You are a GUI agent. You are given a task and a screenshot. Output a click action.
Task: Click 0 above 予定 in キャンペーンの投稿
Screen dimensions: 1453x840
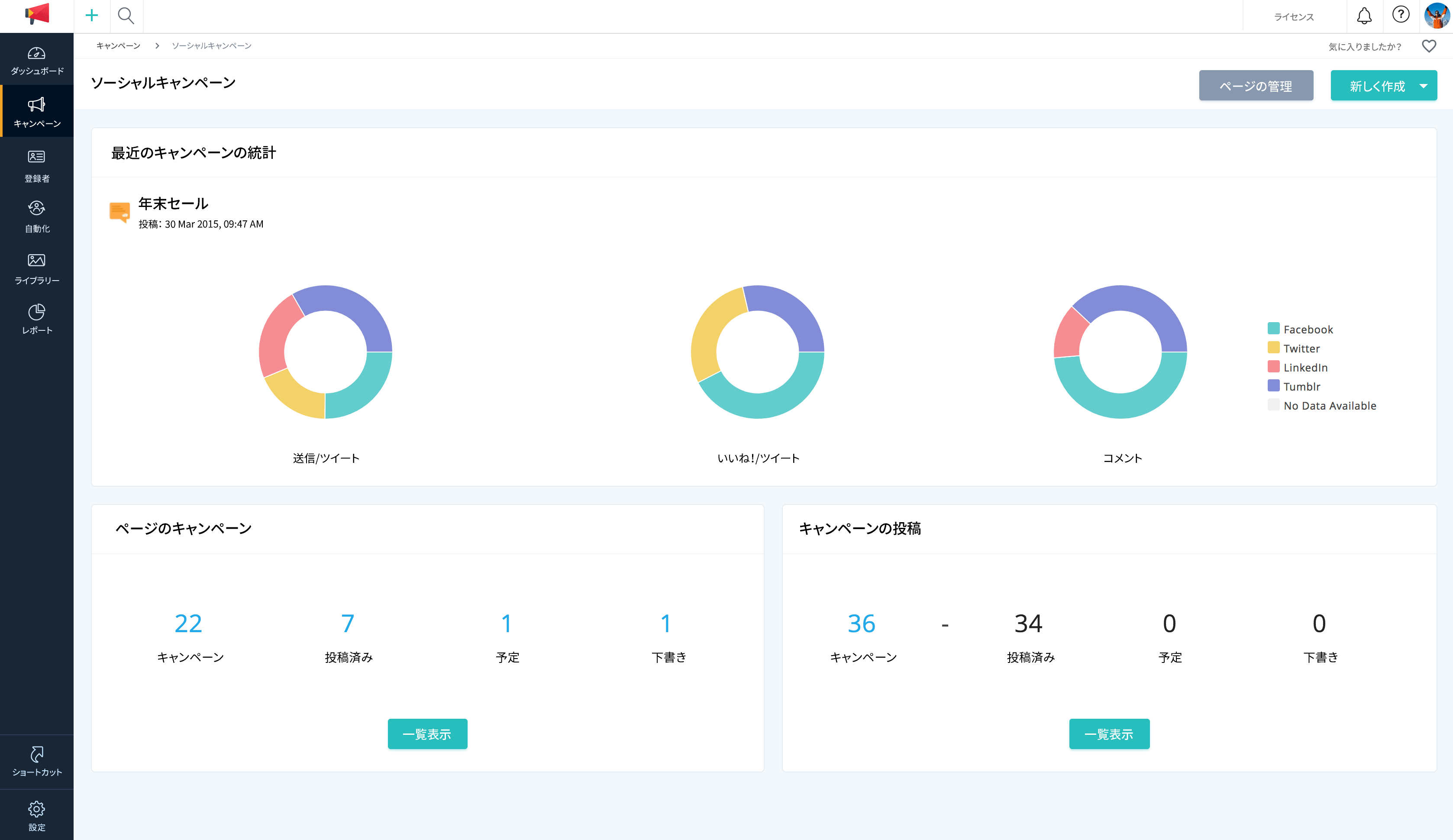[1169, 623]
